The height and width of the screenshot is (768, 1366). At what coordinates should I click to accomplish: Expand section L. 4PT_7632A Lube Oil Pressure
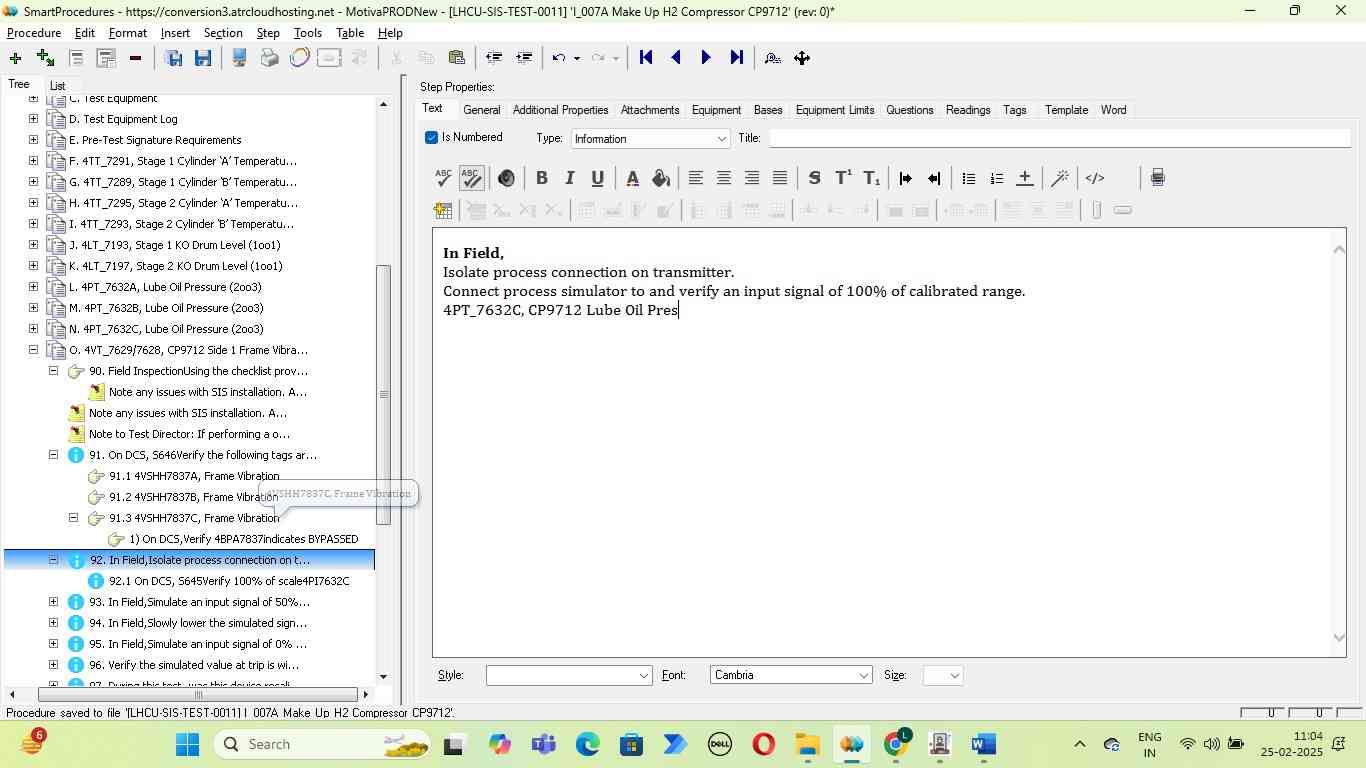click(33, 287)
